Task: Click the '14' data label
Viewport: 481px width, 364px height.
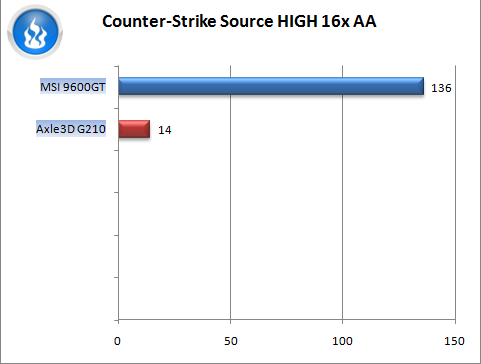Action: click(x=165, y=130)
